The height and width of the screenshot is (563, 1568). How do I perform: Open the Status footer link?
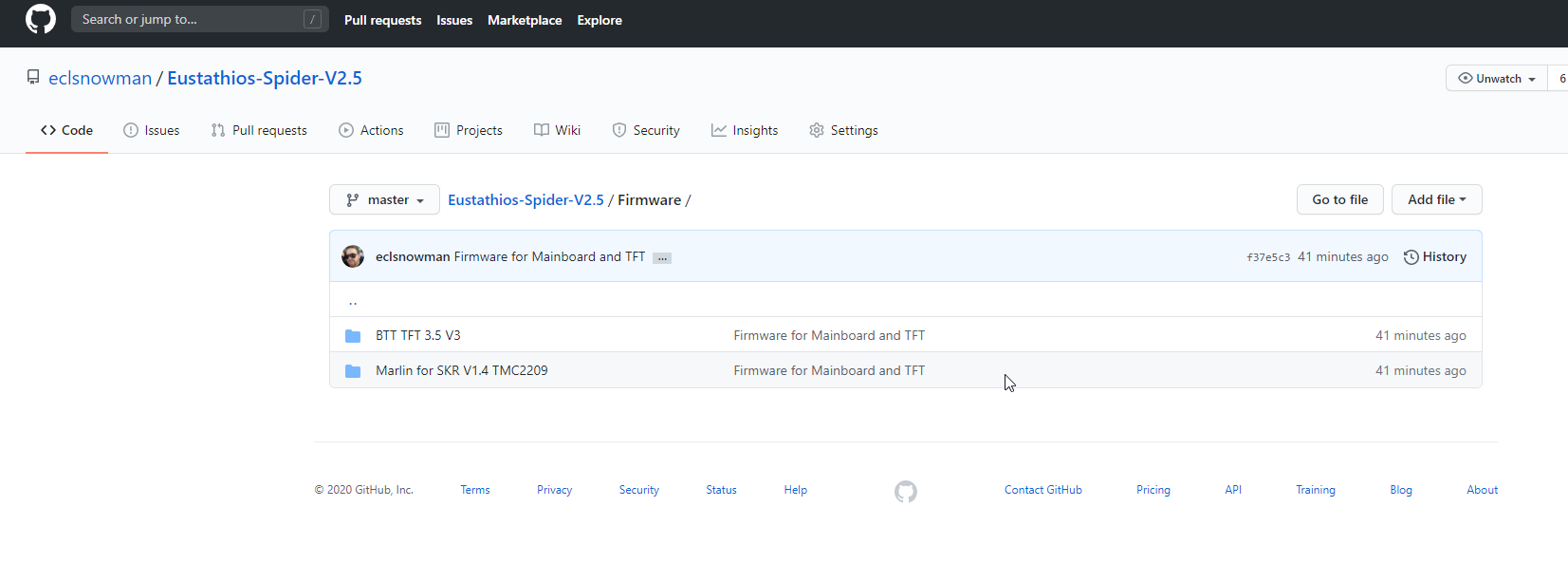721,490
